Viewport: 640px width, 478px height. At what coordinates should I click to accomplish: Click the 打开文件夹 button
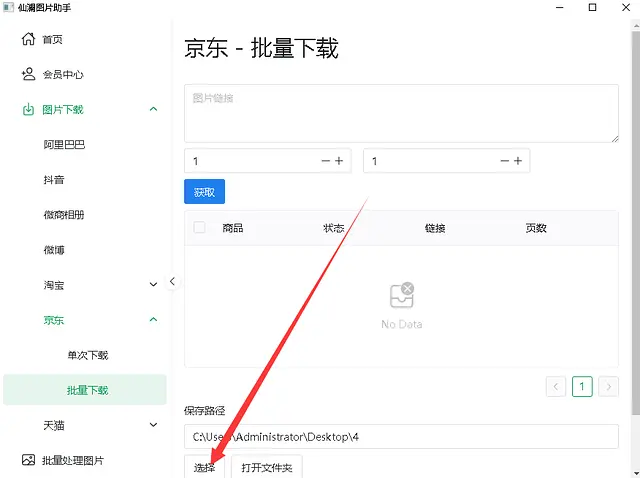point(267,467)
